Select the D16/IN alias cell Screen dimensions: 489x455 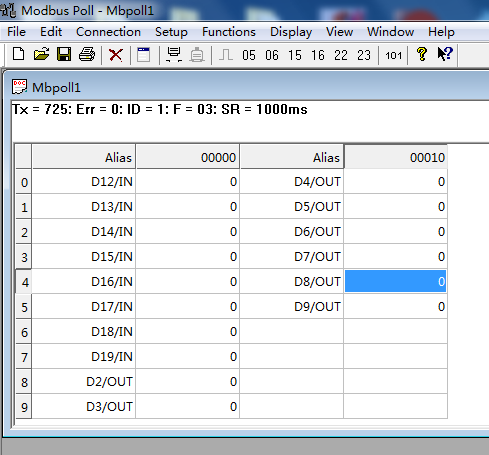pos(84,282)
